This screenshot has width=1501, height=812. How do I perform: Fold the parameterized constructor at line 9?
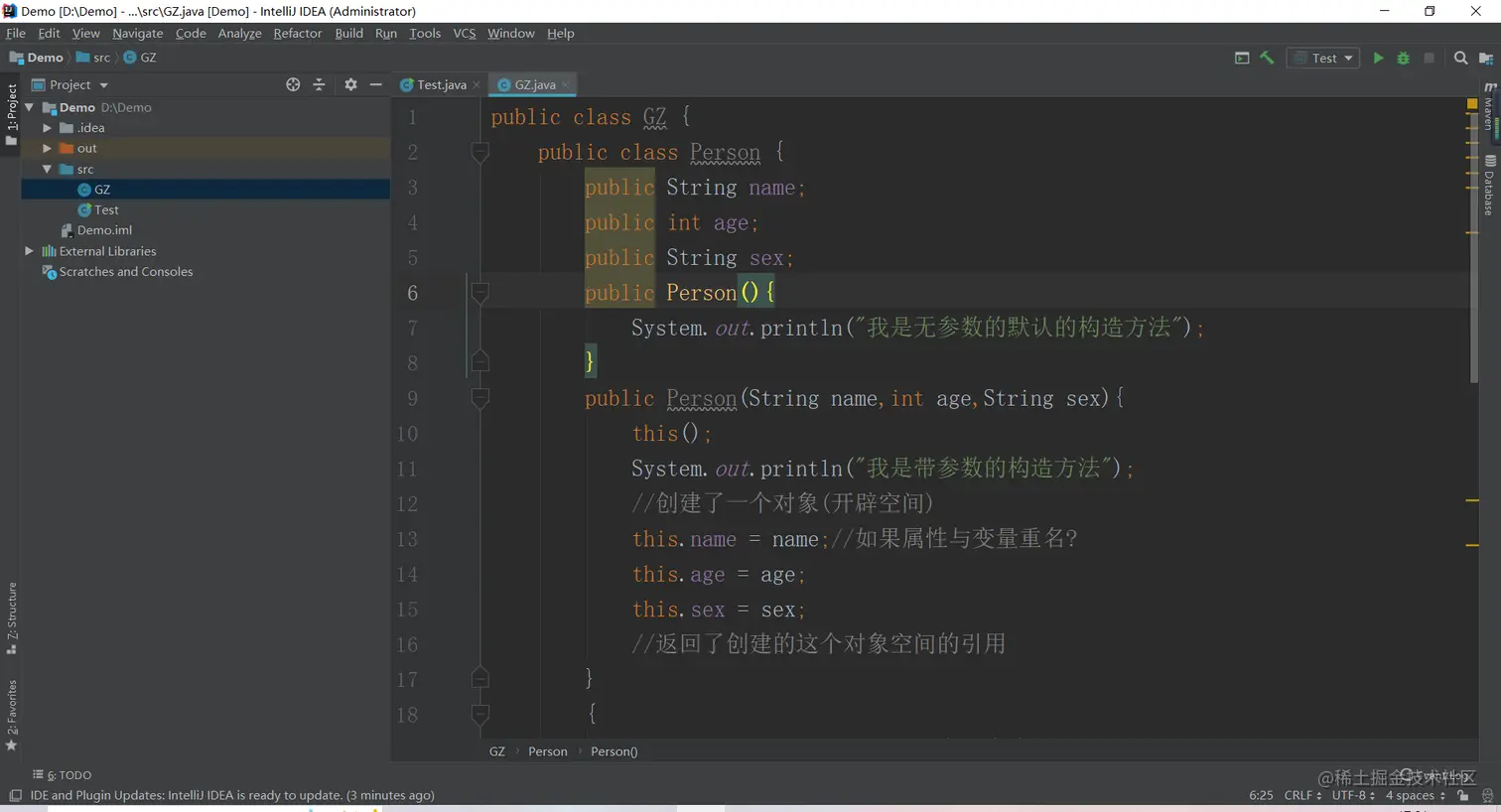(480, 399)
